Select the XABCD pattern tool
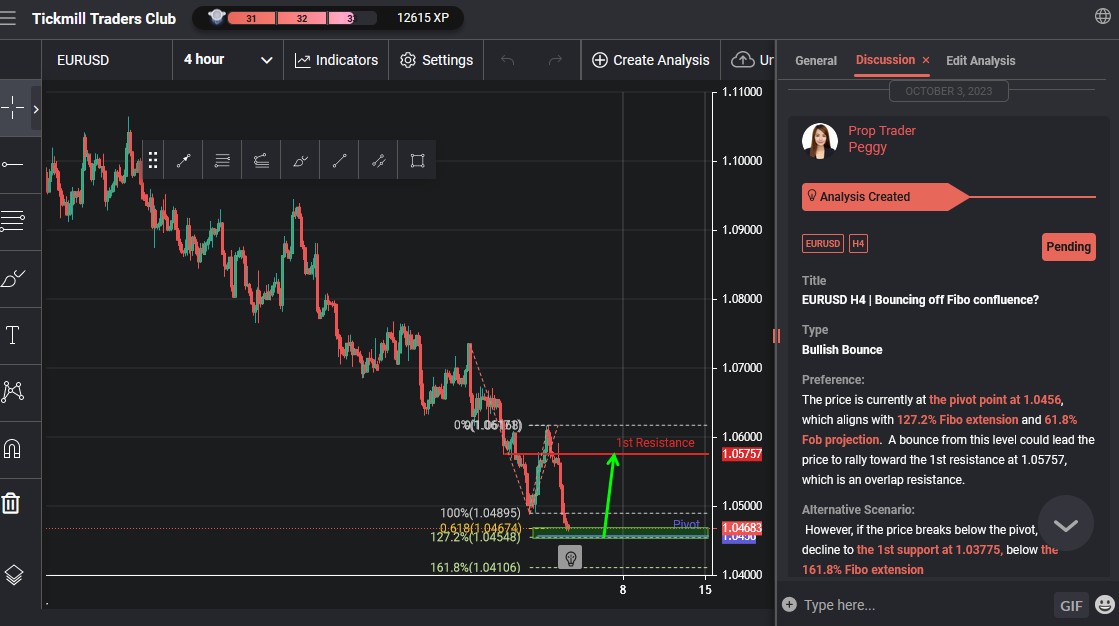This screenshot has width=1119, height=626. click(x=13, y=391)
